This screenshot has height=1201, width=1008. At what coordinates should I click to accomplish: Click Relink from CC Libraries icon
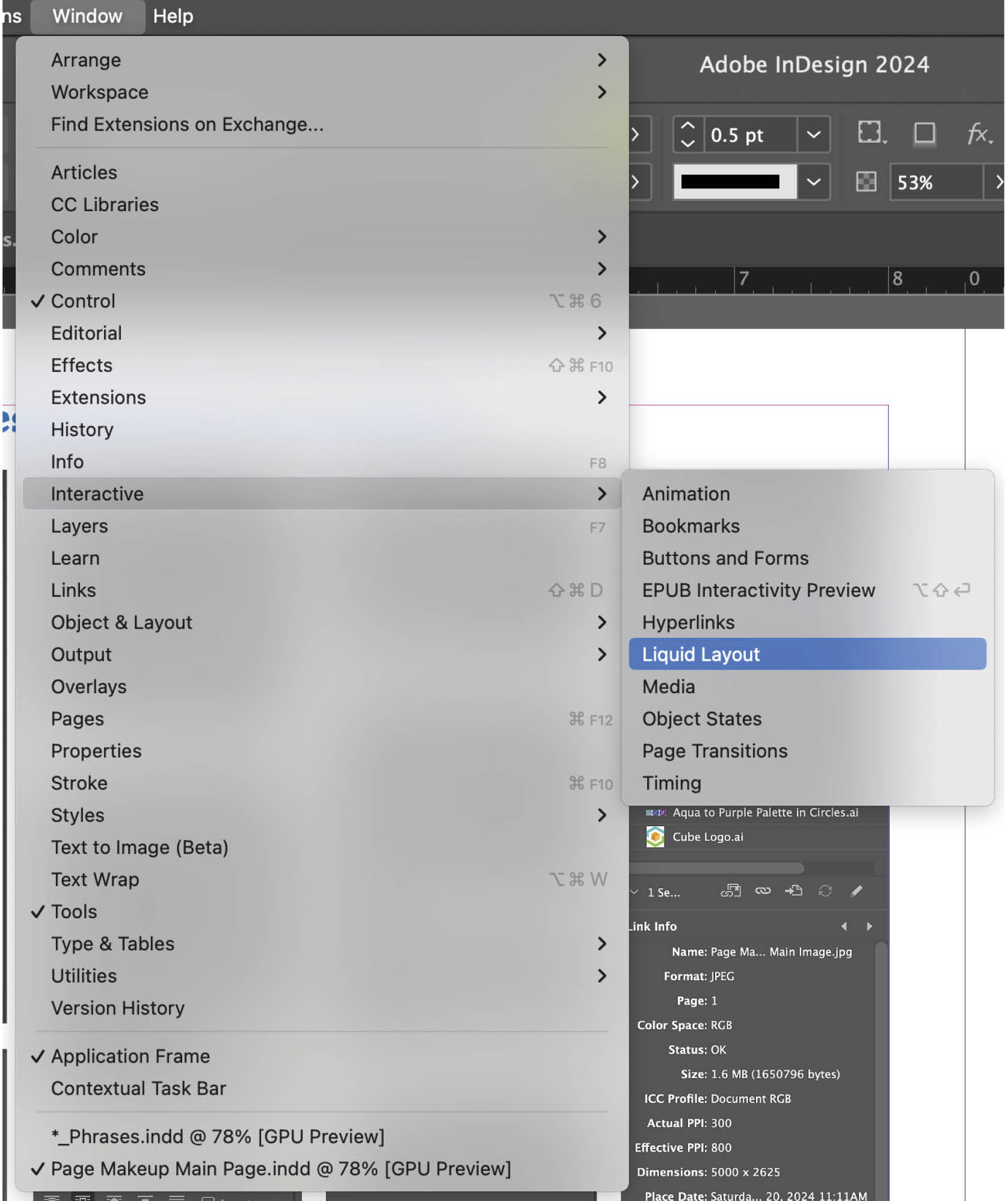coord(731,891)
